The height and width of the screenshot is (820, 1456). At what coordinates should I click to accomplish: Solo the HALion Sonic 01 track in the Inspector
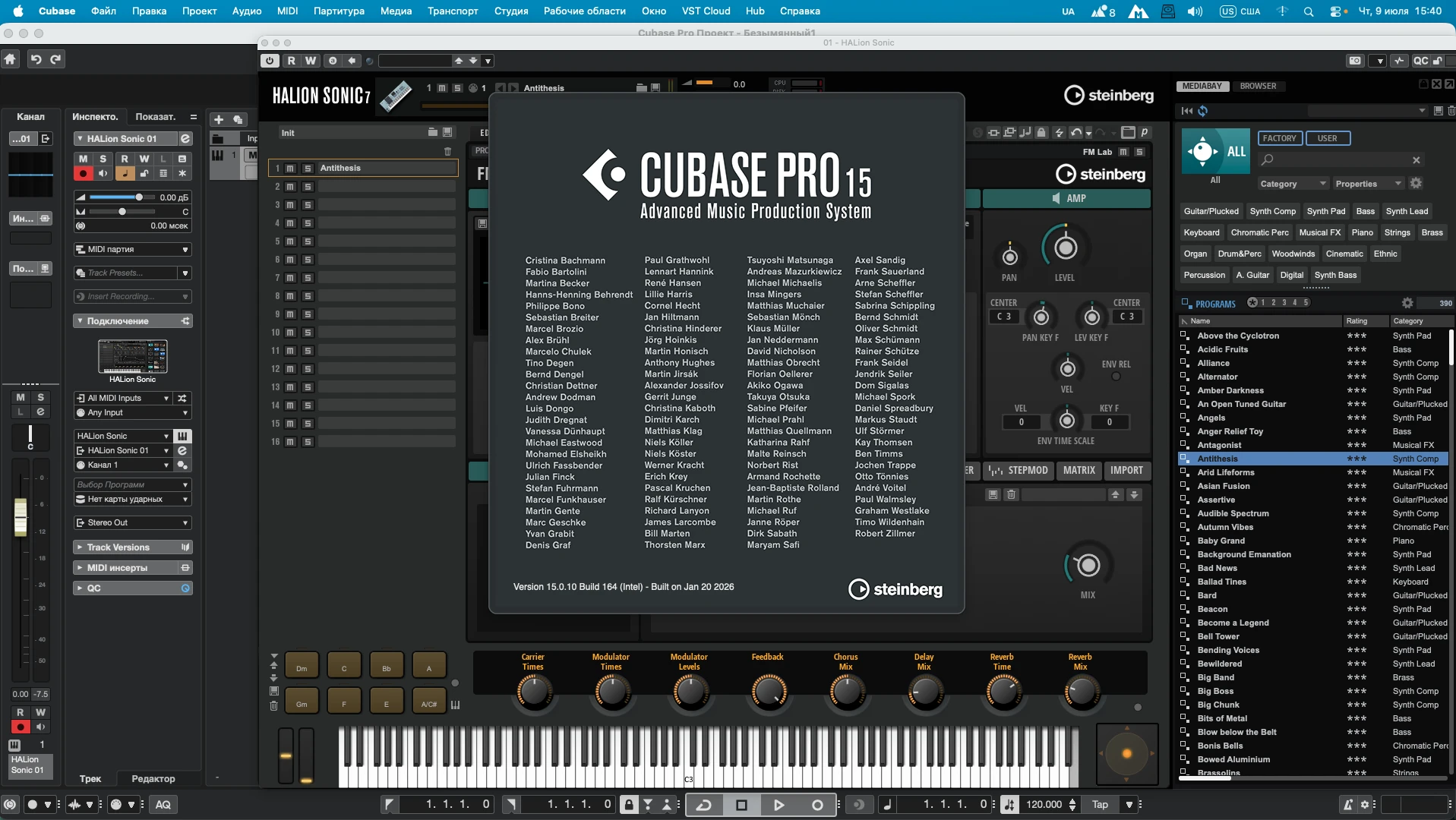[x=103, y=159]
